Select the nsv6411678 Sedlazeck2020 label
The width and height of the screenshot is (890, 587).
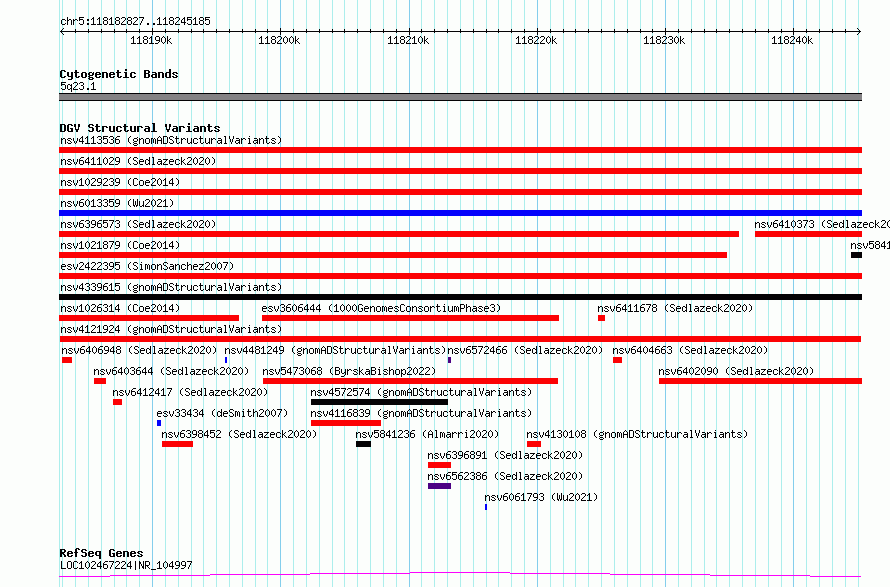(675, 308)
